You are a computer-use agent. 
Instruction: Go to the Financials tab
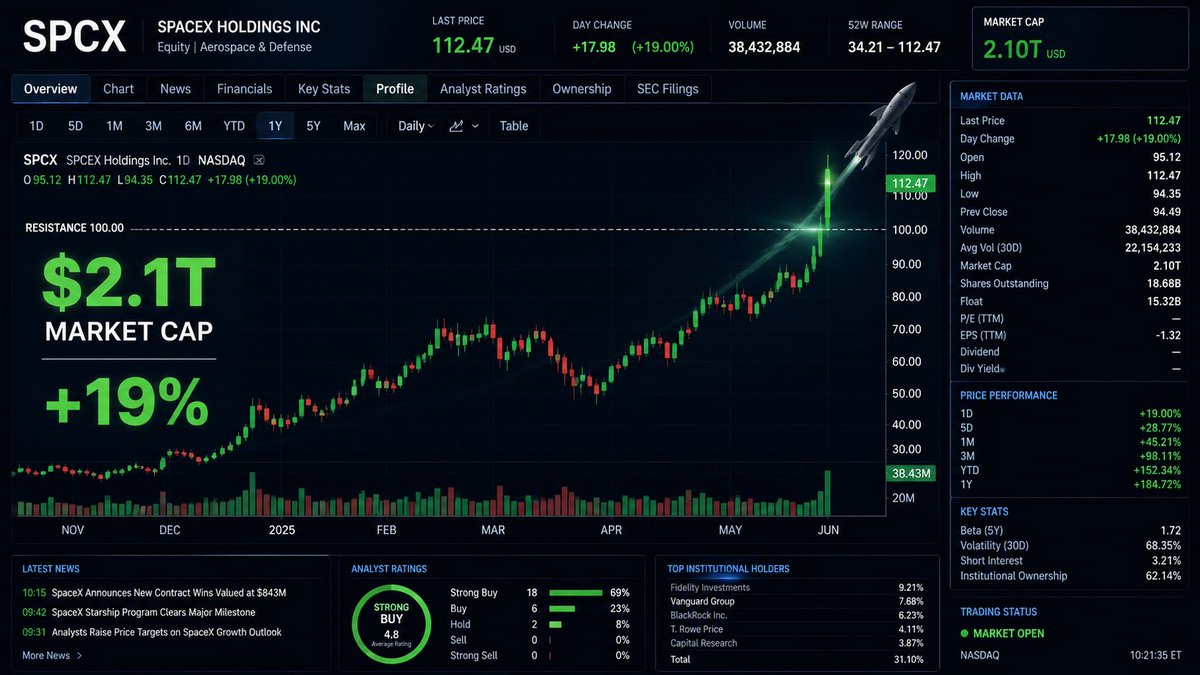point(244,89)
